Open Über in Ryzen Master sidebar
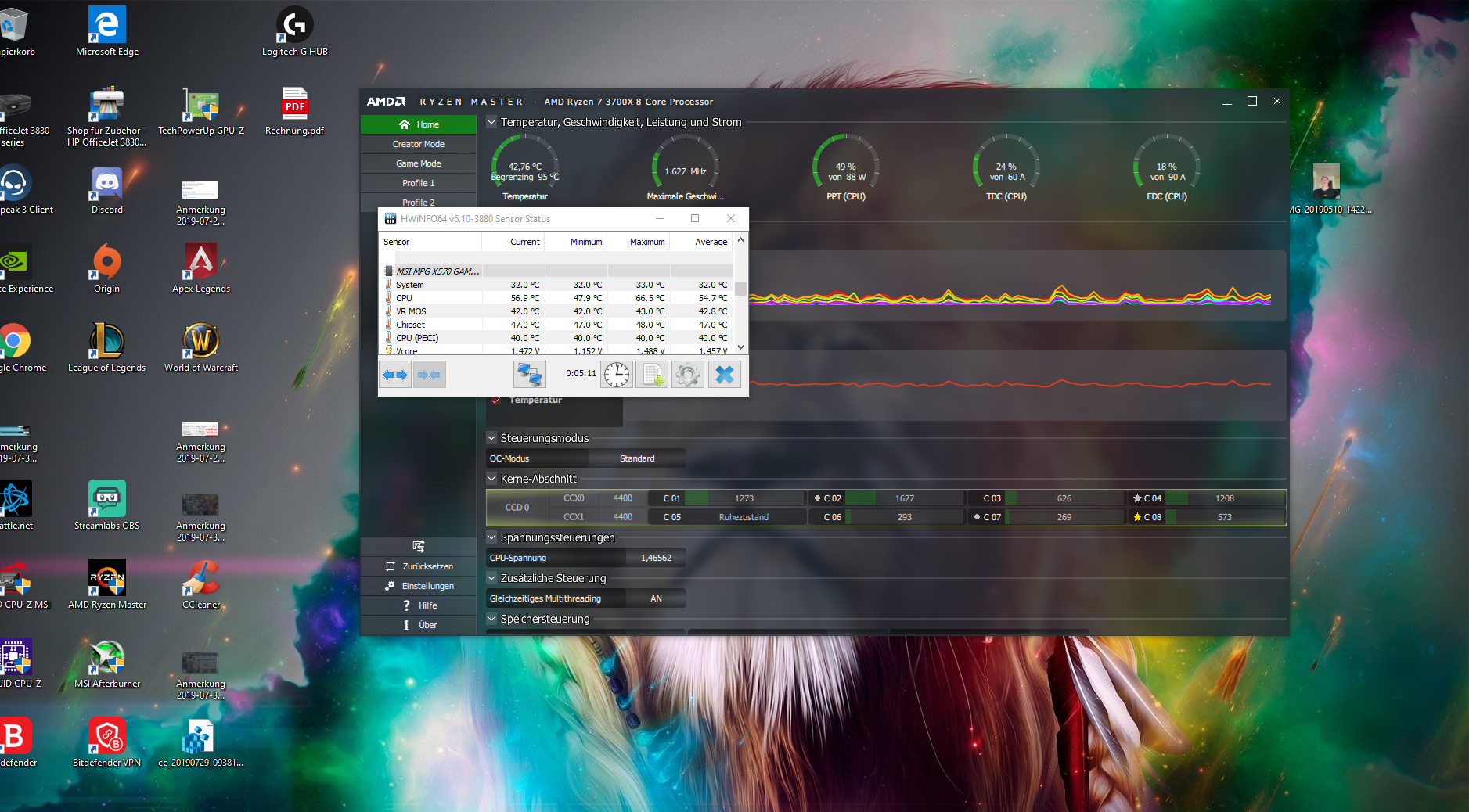The width and height of the screenshot is (1469, 812). click(x=419, y=625)
